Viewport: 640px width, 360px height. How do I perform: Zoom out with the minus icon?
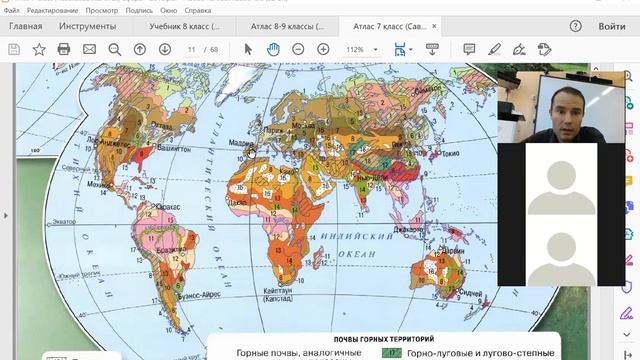(298, 50)
